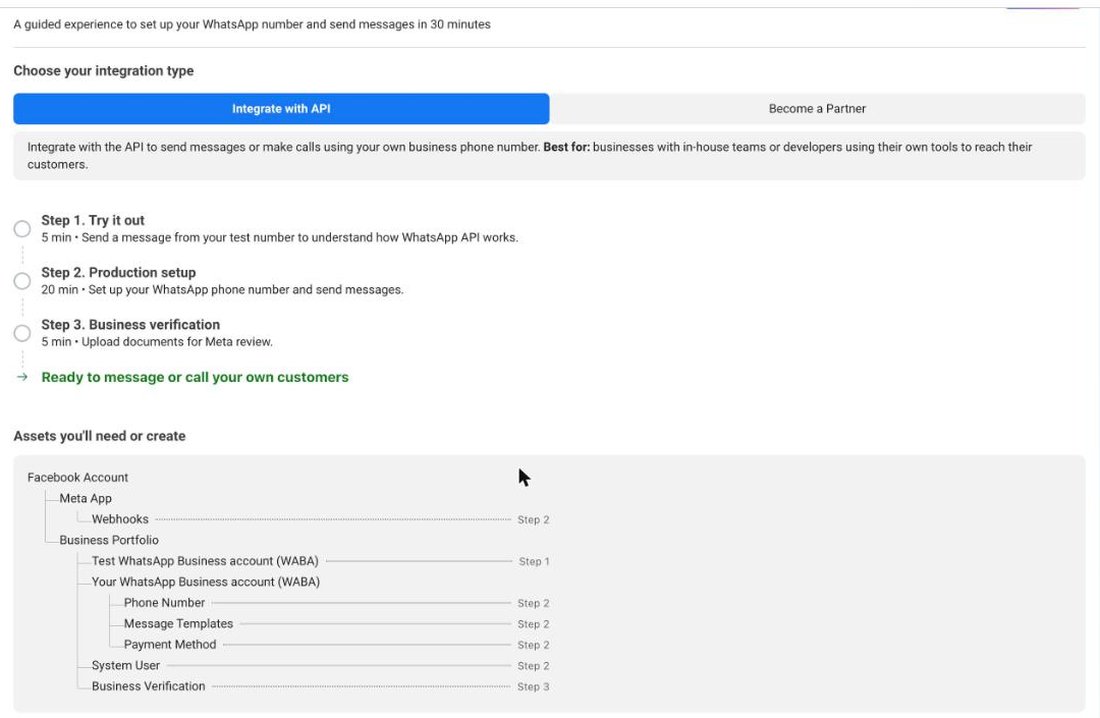Click the Step 2 label beside Webhooks
The image size is (1100, 718).
coord(533,520)
